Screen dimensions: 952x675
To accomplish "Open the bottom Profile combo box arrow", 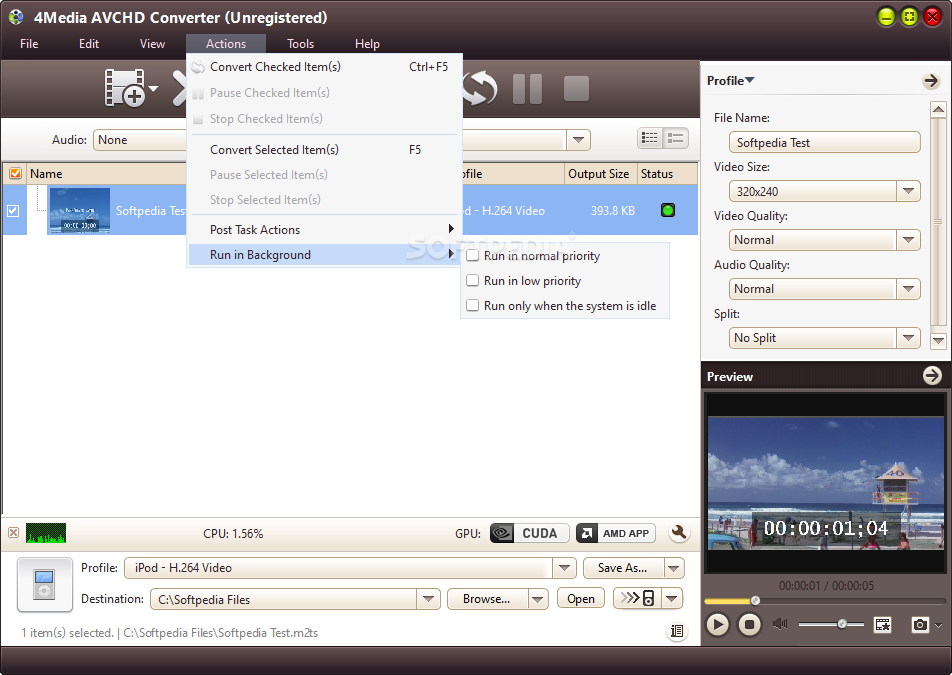I will pos(565,568).
